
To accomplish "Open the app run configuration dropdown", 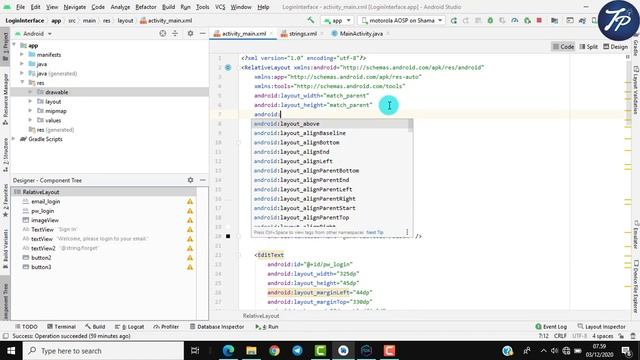I will (x=337, y=20).
